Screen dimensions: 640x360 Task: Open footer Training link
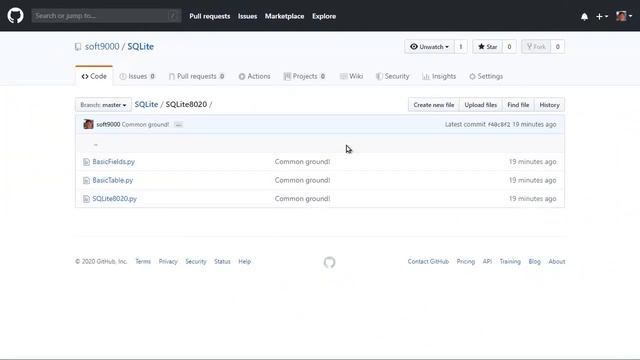point(510,262)
